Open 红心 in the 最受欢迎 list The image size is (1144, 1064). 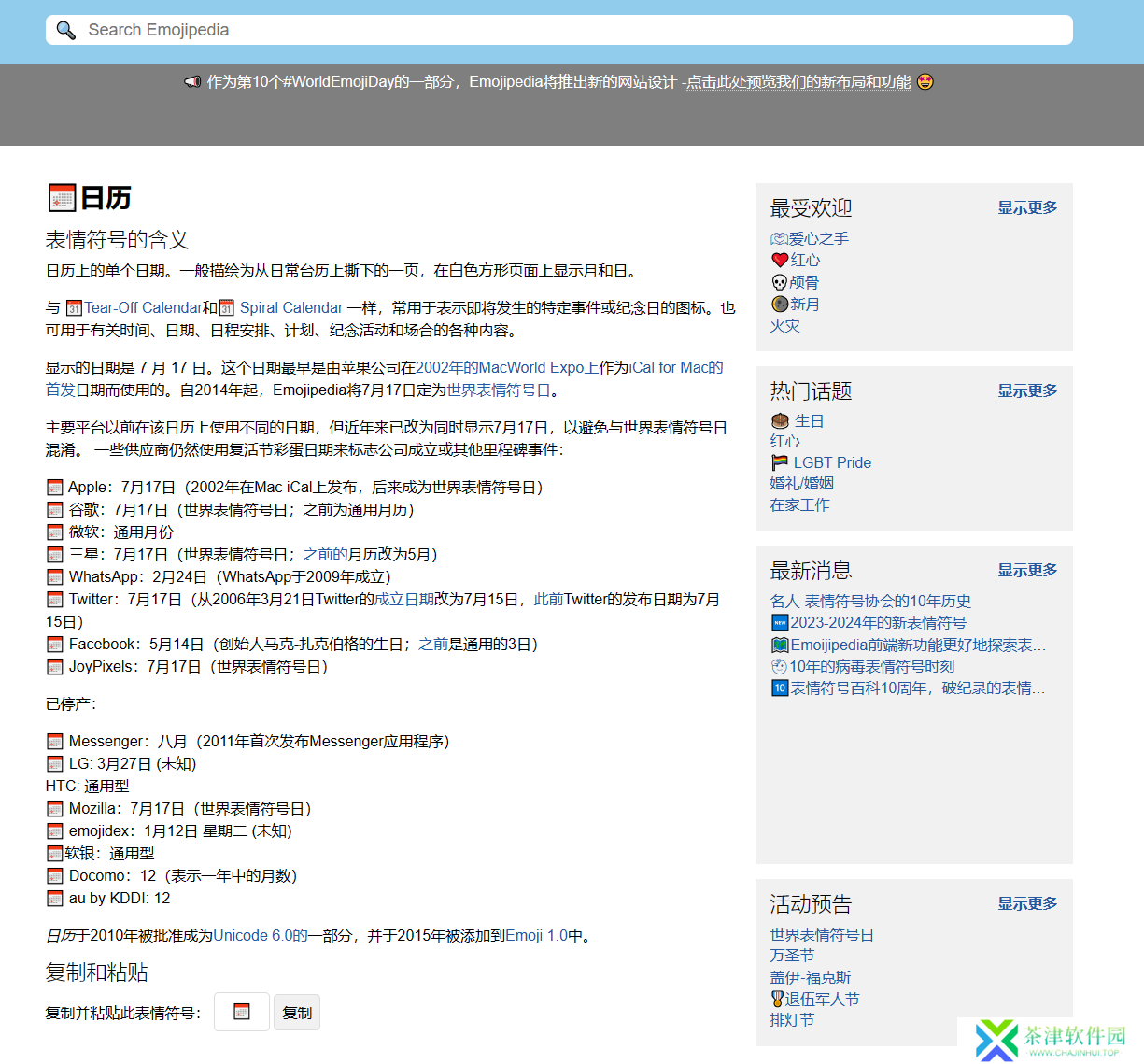pos(805,261)
